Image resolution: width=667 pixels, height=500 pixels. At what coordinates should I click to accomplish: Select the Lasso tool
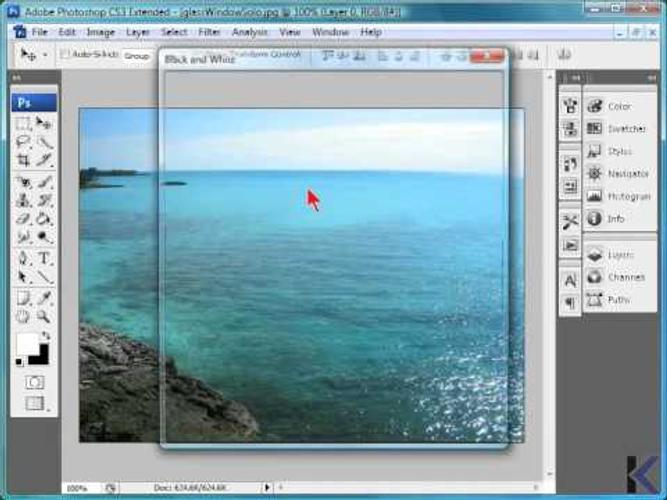[23, 142]
